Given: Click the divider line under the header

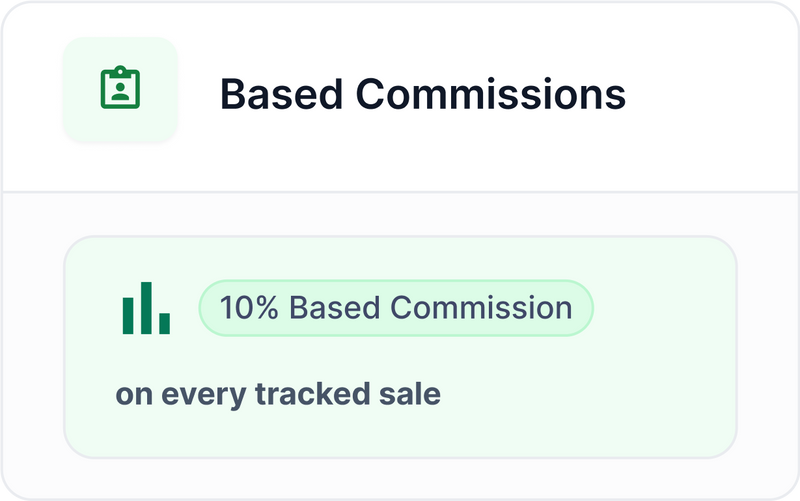Looking at the screenshot, I should point(400,191).
